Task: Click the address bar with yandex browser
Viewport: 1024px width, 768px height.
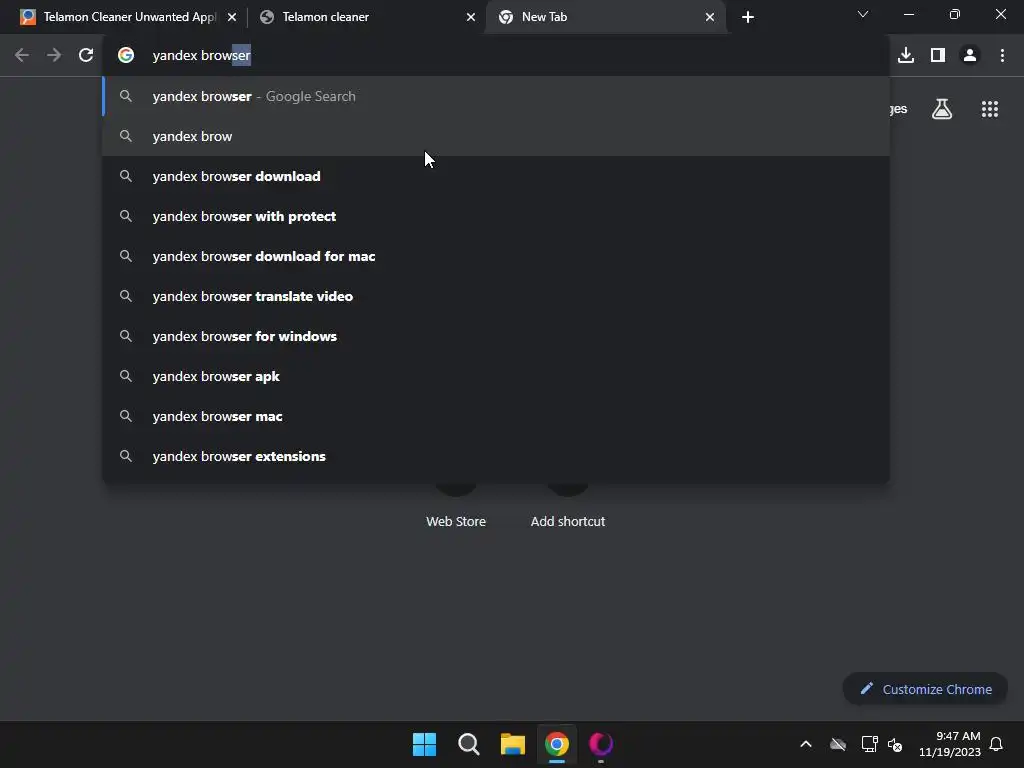Action: coord(496,56)
